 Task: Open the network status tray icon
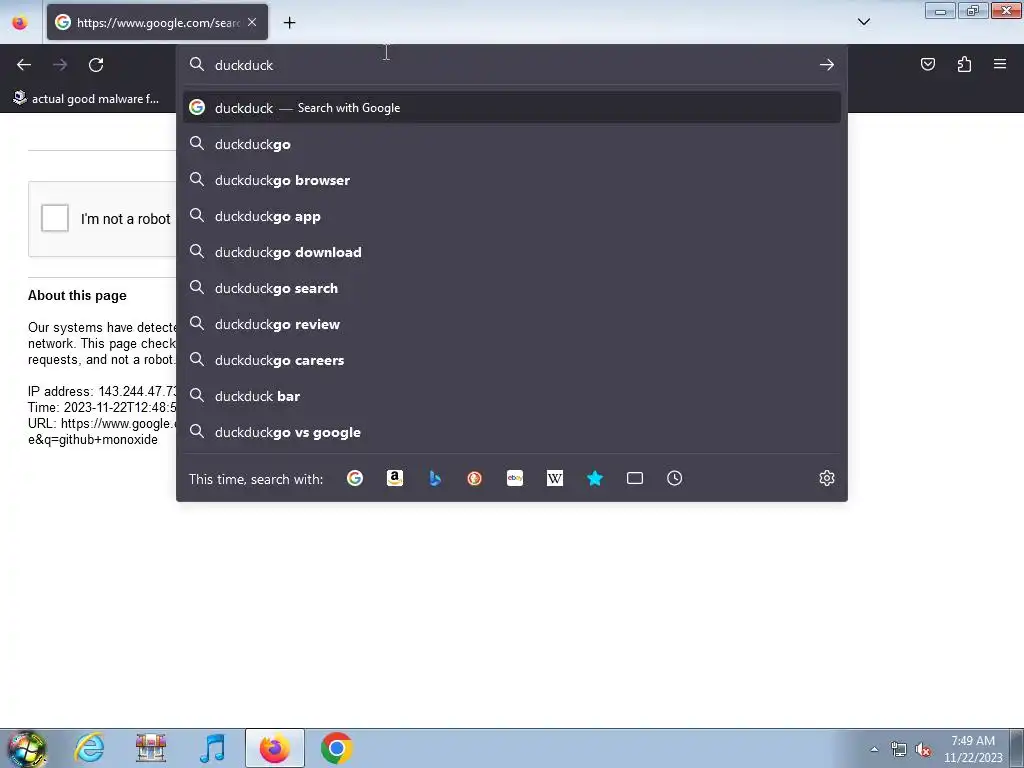click(899, 749)
